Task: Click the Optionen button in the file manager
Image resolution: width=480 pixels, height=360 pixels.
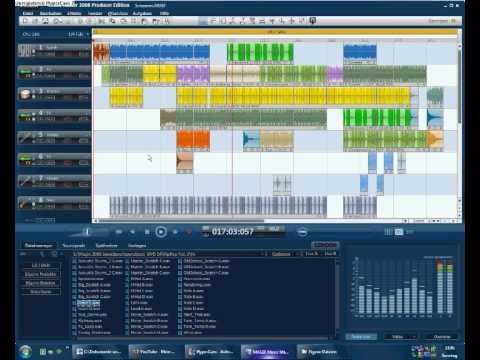Action: (x=281, y=254)
